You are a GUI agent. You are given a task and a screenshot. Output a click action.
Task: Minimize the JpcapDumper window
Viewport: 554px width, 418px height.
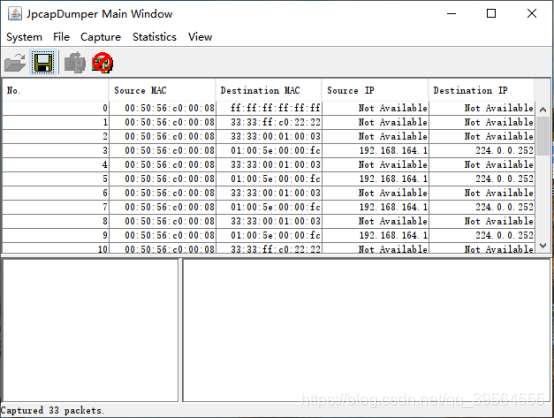452,14
